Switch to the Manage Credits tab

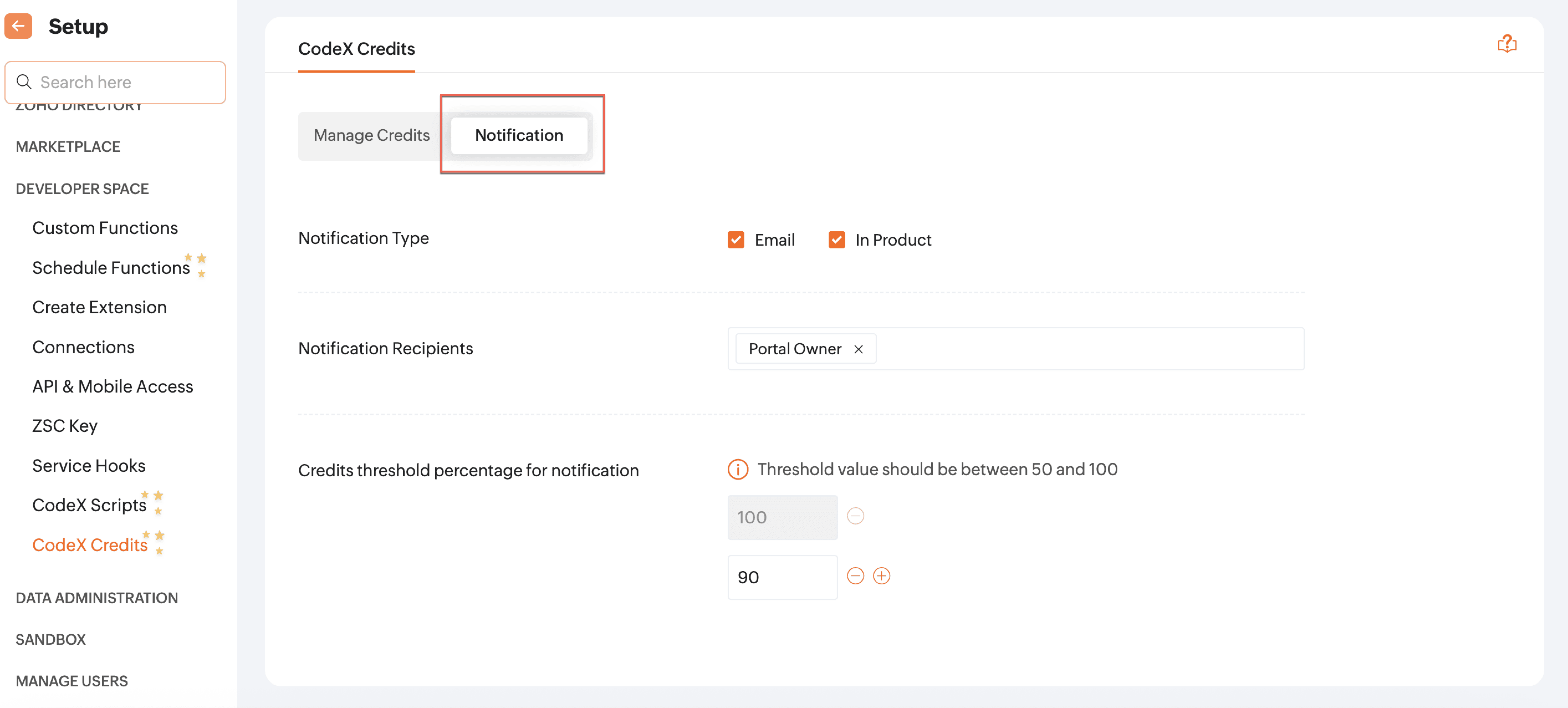pyautogui.click(x=371, y=135)
